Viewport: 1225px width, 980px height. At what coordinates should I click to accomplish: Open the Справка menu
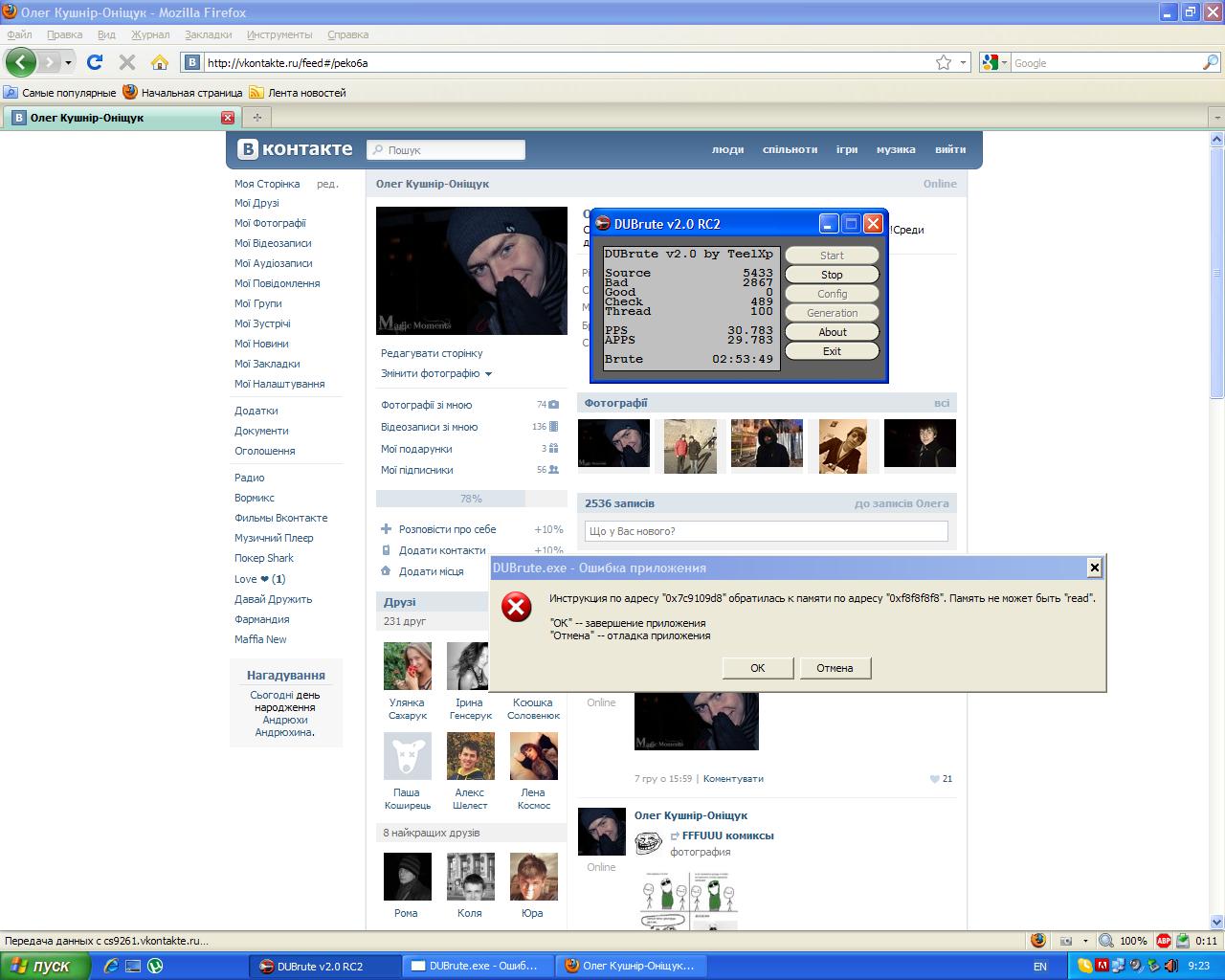click(x=347, y=34)
